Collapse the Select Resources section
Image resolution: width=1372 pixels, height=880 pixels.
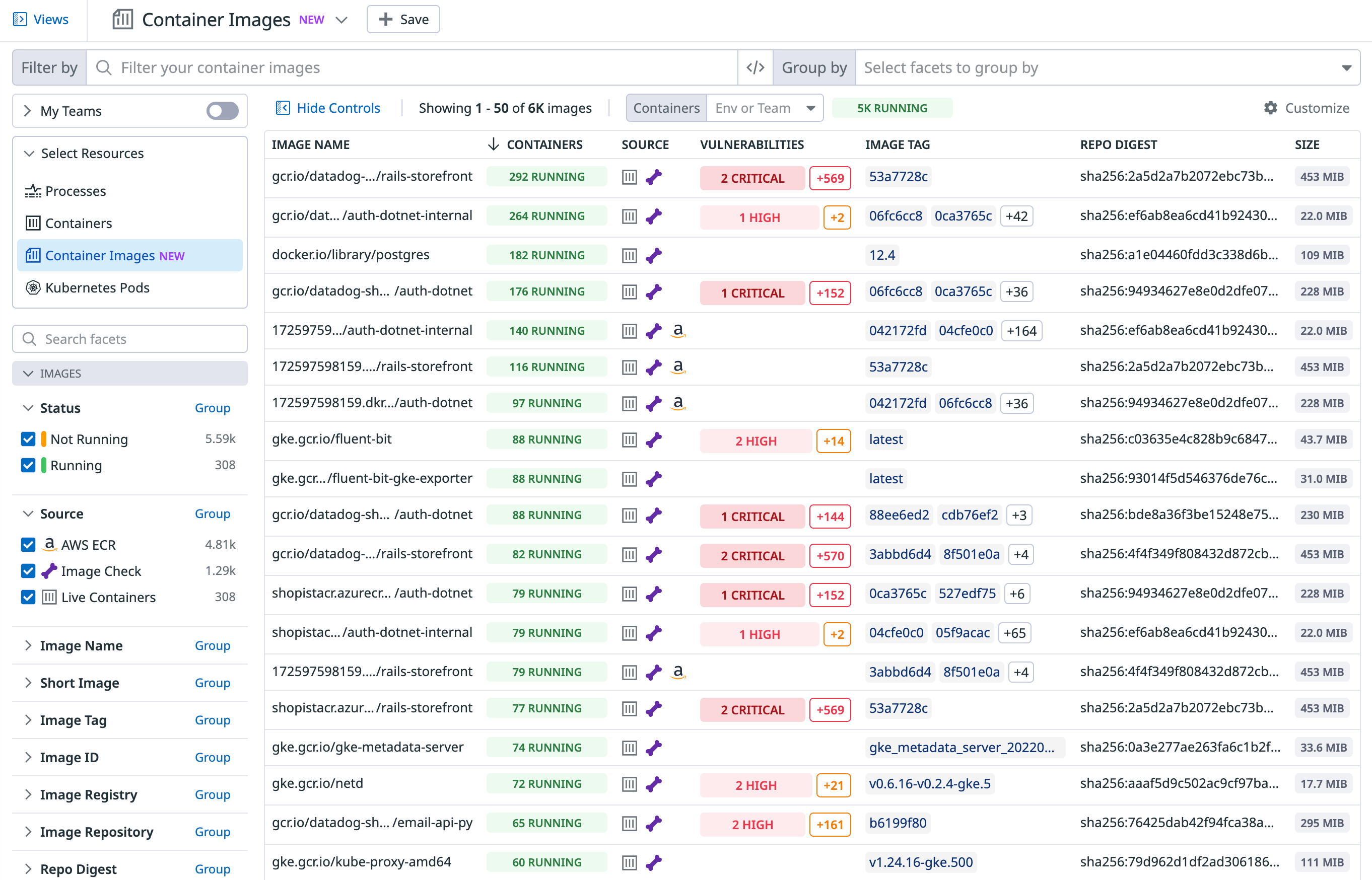point(29,153)
